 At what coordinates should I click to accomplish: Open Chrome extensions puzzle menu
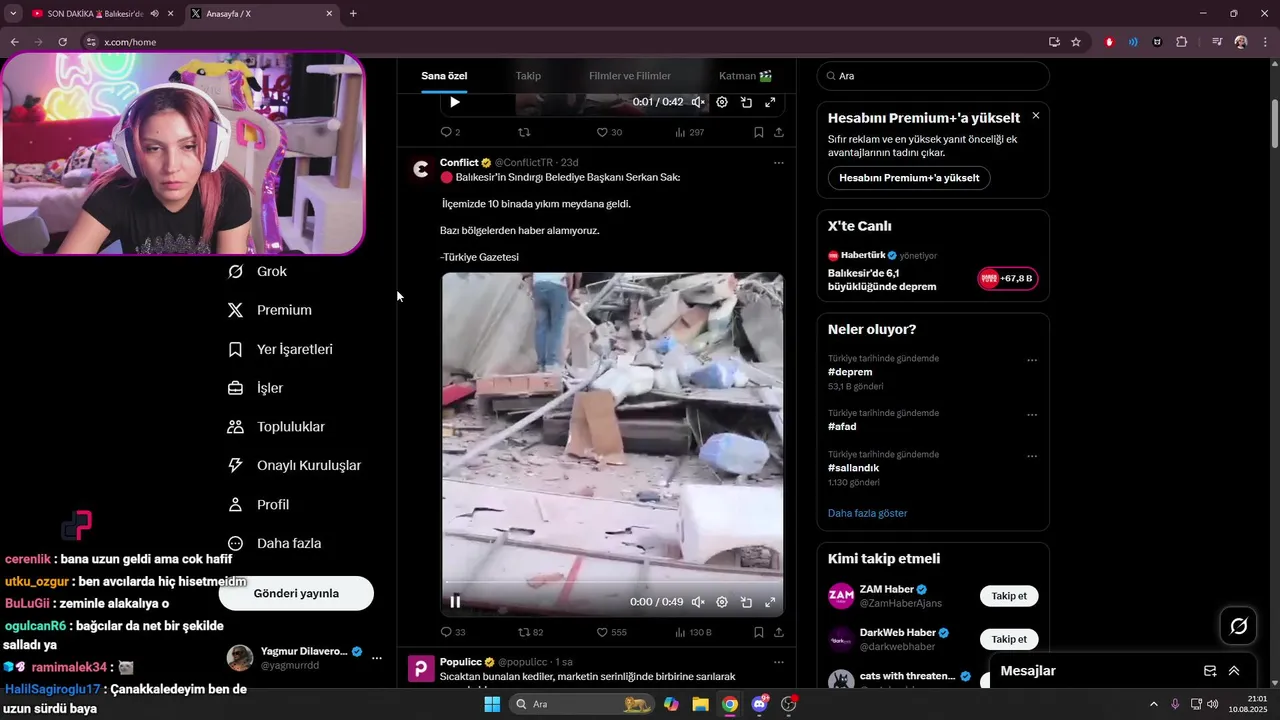pos(1182,42)
